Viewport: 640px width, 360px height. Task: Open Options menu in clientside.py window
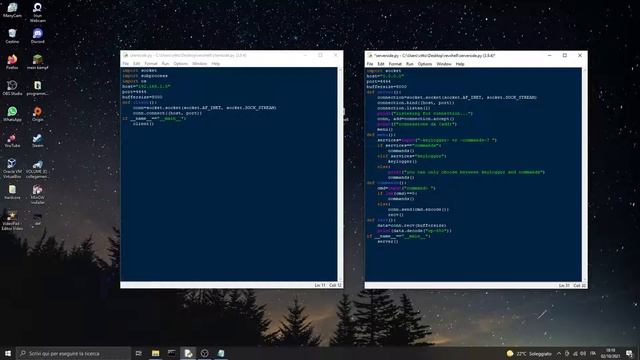click(x=180, y=64)
